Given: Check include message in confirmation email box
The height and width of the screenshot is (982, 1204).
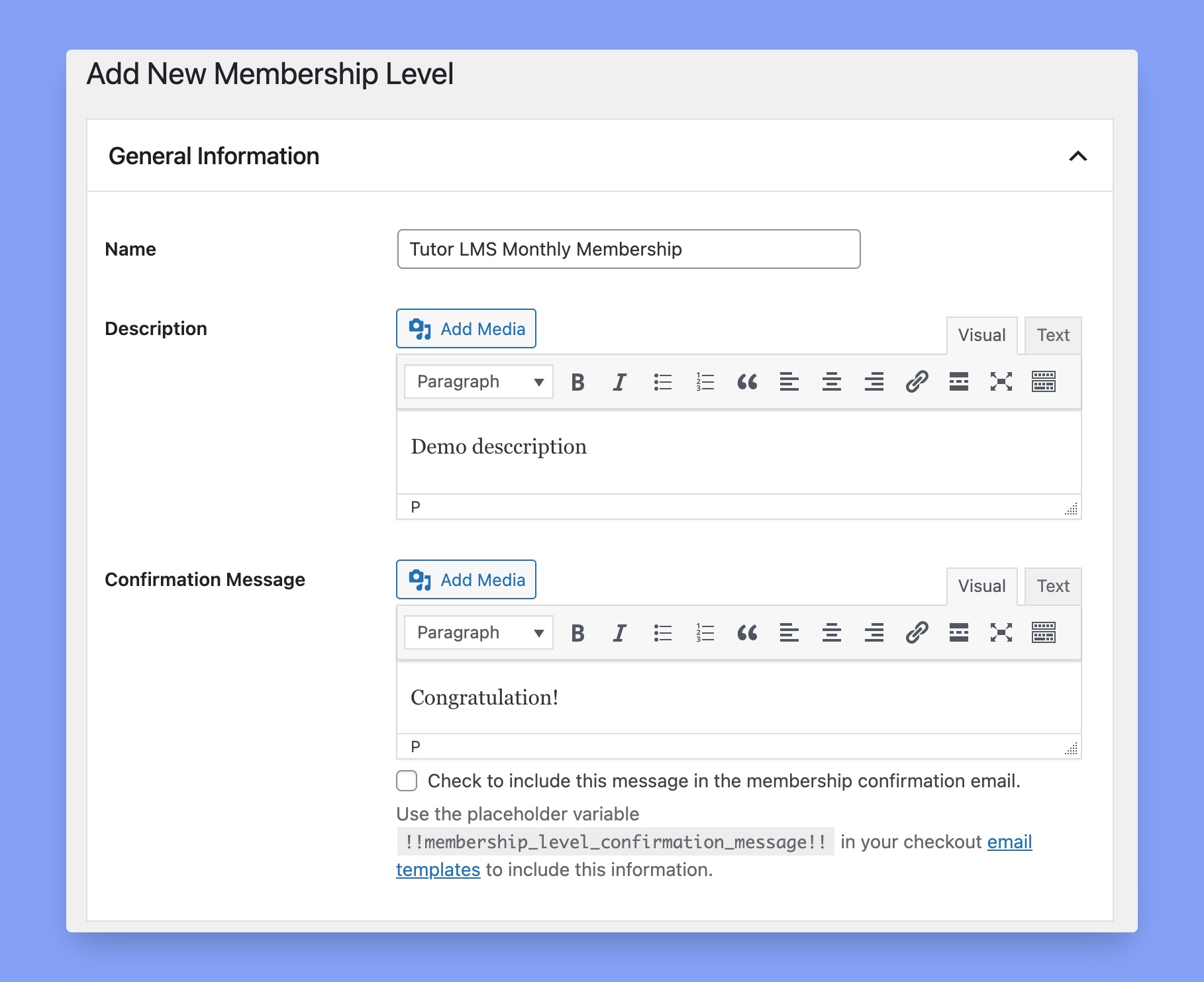Looking at the screenshot, I should 407,781.
